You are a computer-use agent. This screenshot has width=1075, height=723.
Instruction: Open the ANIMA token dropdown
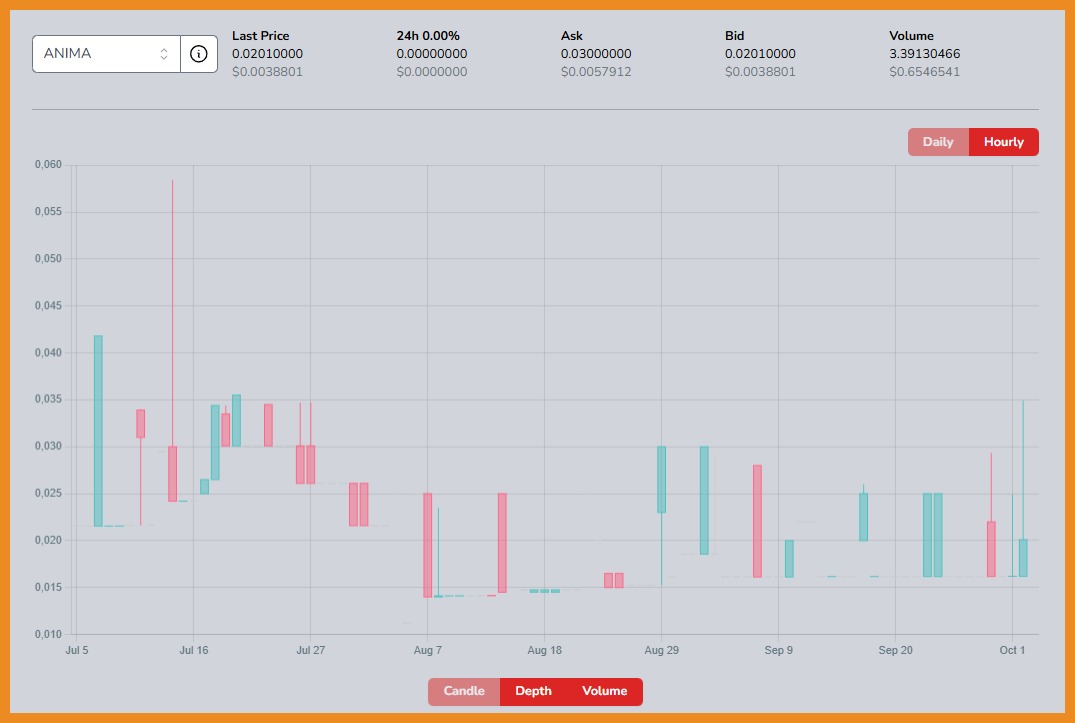click(106, 54)
